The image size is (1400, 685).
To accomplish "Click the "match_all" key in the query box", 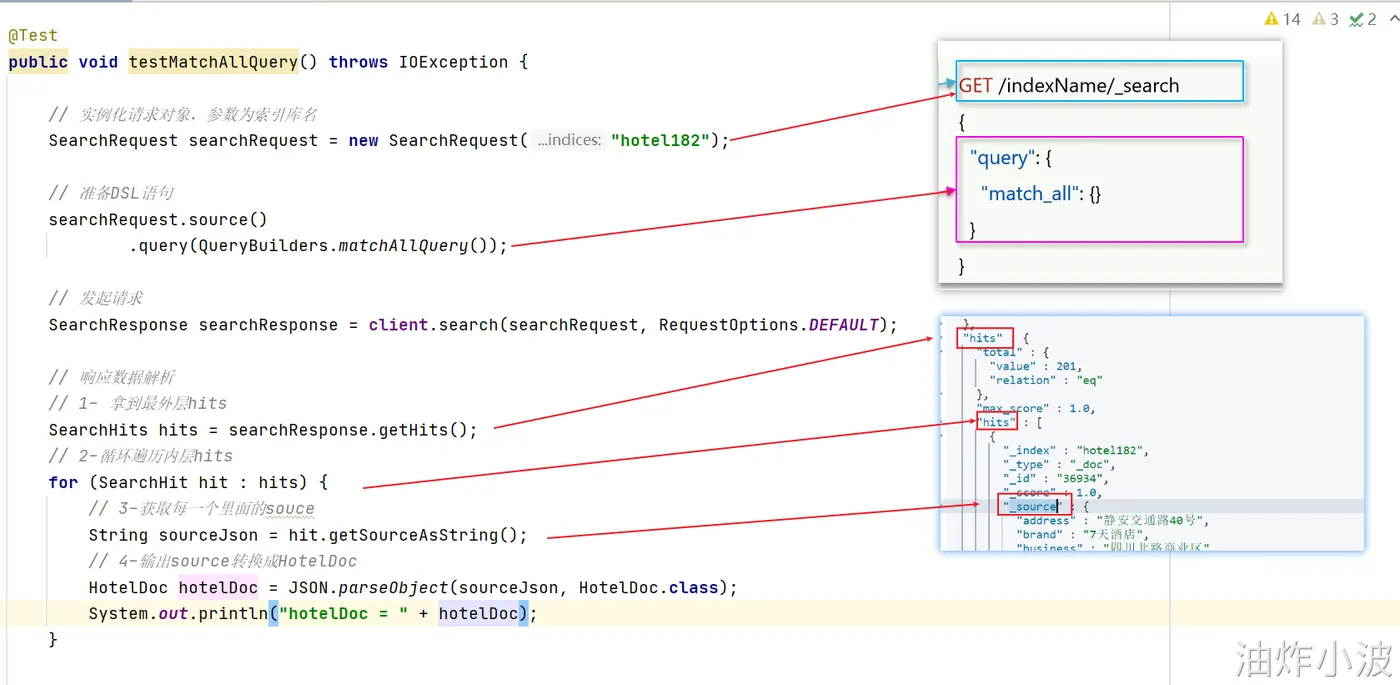I will [x=1027, y=194].
